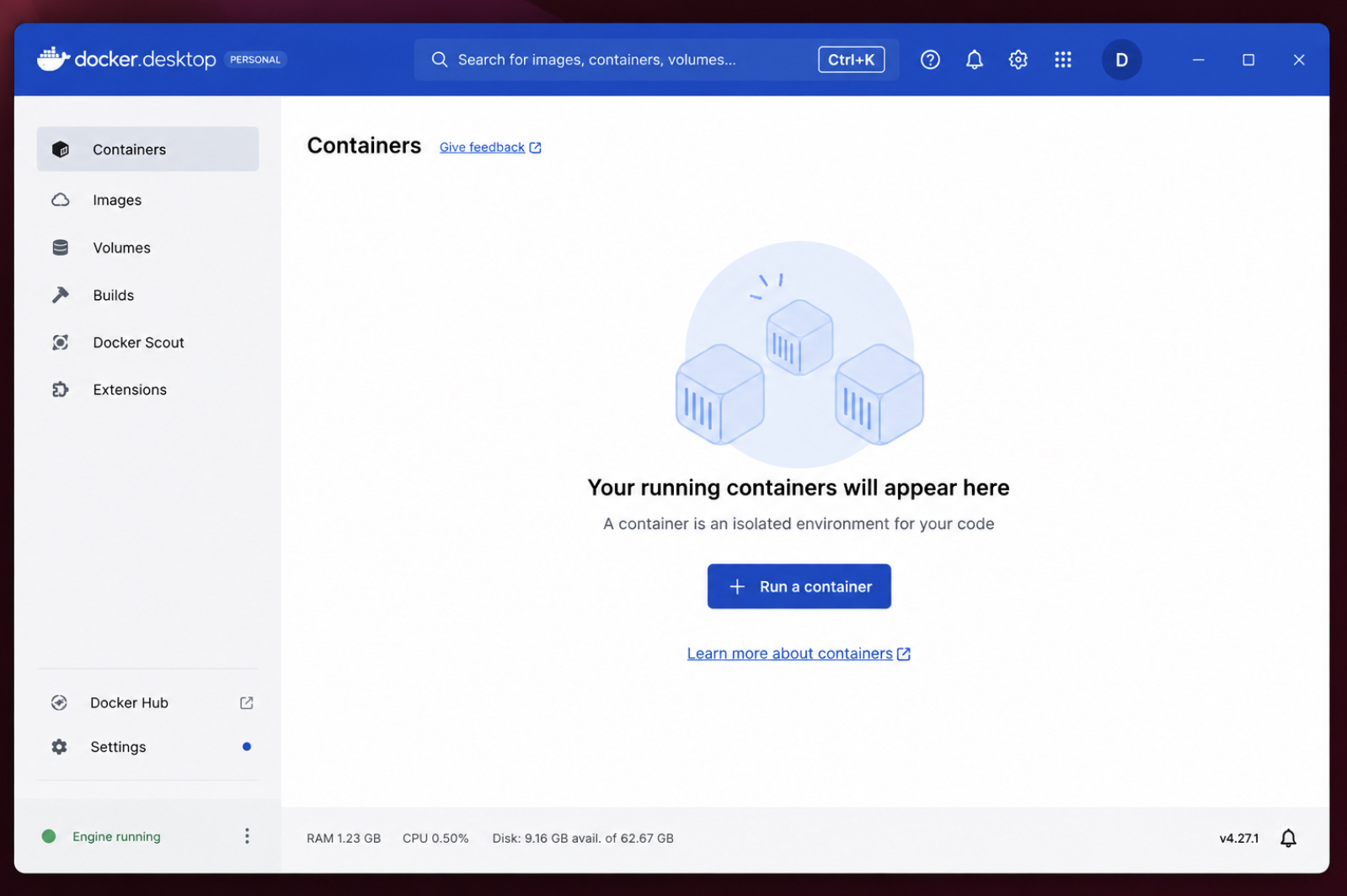The height and width of the screenshot is (896, 1347).
Task: Click the sidebar Settings gear icon
Action: point(59,747)
